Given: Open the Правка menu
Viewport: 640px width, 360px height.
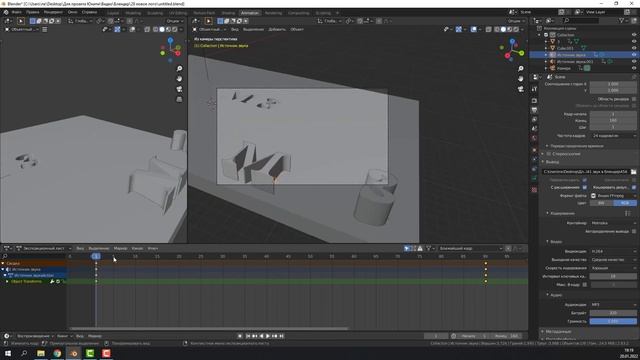Looking at the screenshot, I should [x=33, y=12].
